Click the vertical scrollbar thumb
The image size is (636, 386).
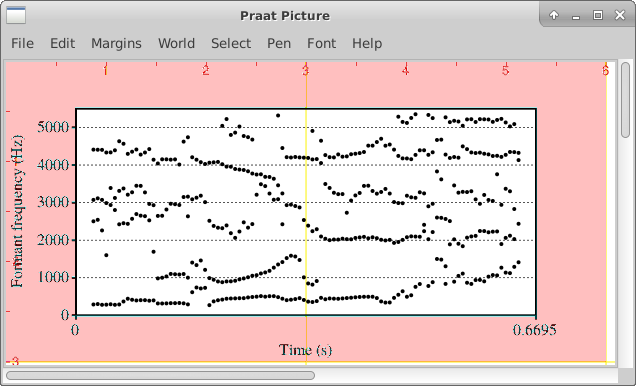click(x=625, y=100)
